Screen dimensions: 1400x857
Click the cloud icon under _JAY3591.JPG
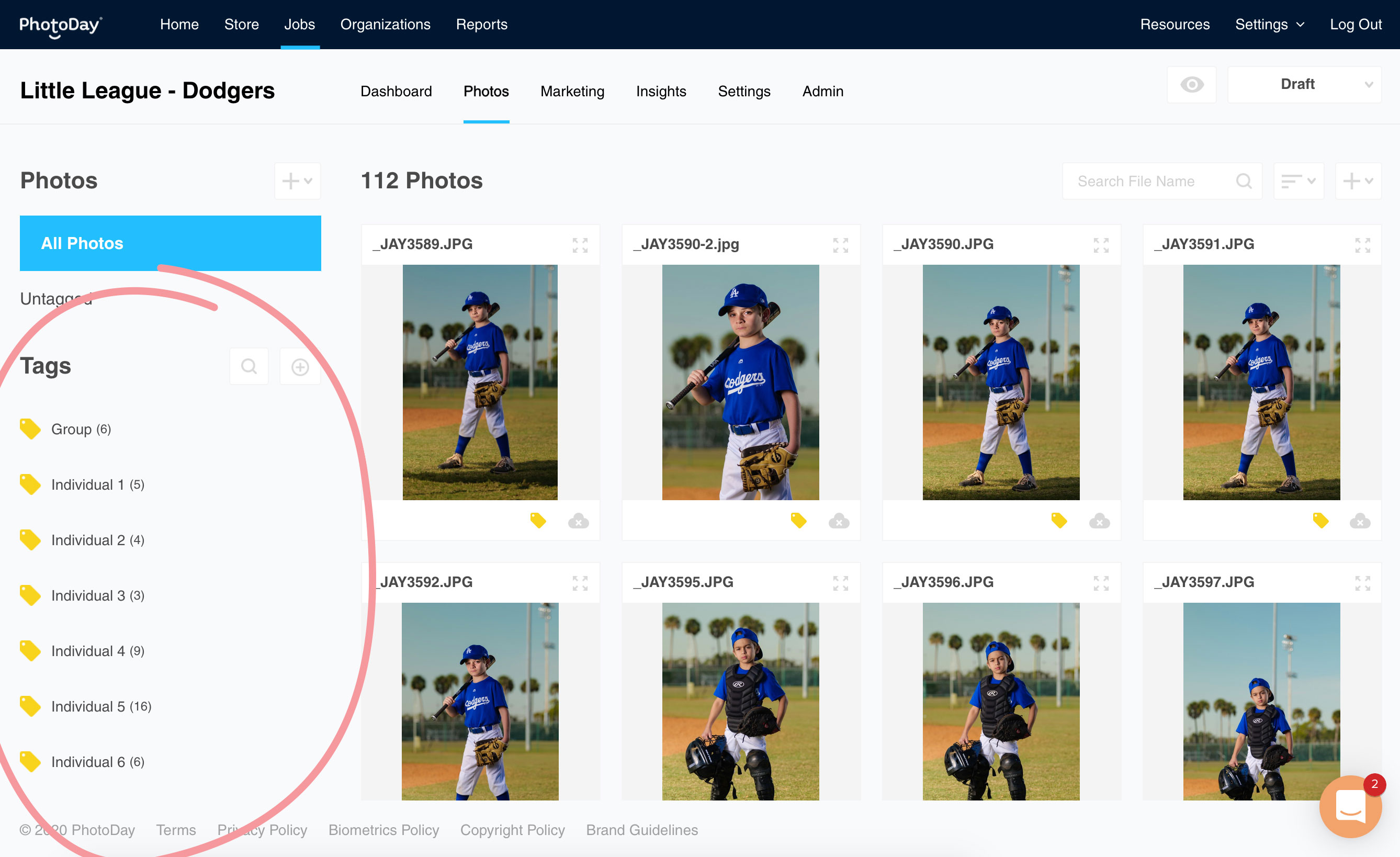pyautogui.click(x=1360, y=521)
